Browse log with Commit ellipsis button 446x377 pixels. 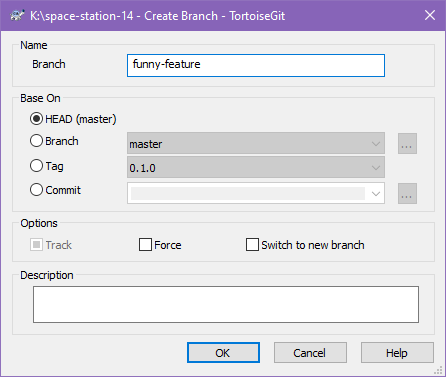407,193
